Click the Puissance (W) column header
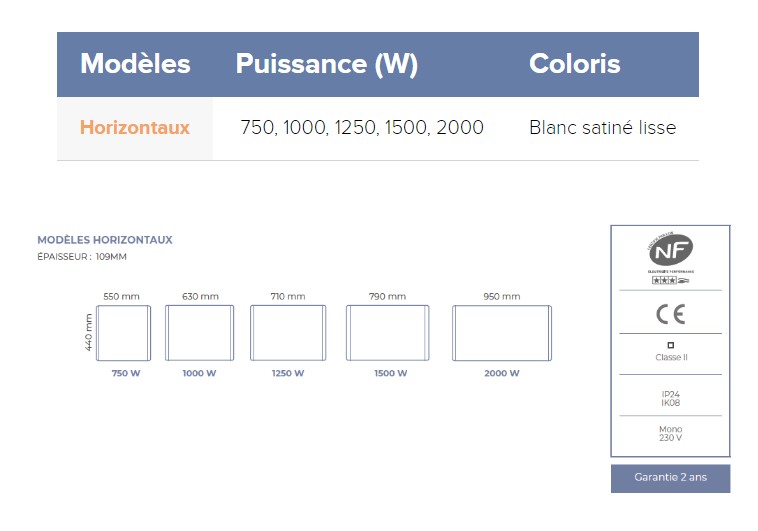The image size is (758, 531). coord(327,64)
